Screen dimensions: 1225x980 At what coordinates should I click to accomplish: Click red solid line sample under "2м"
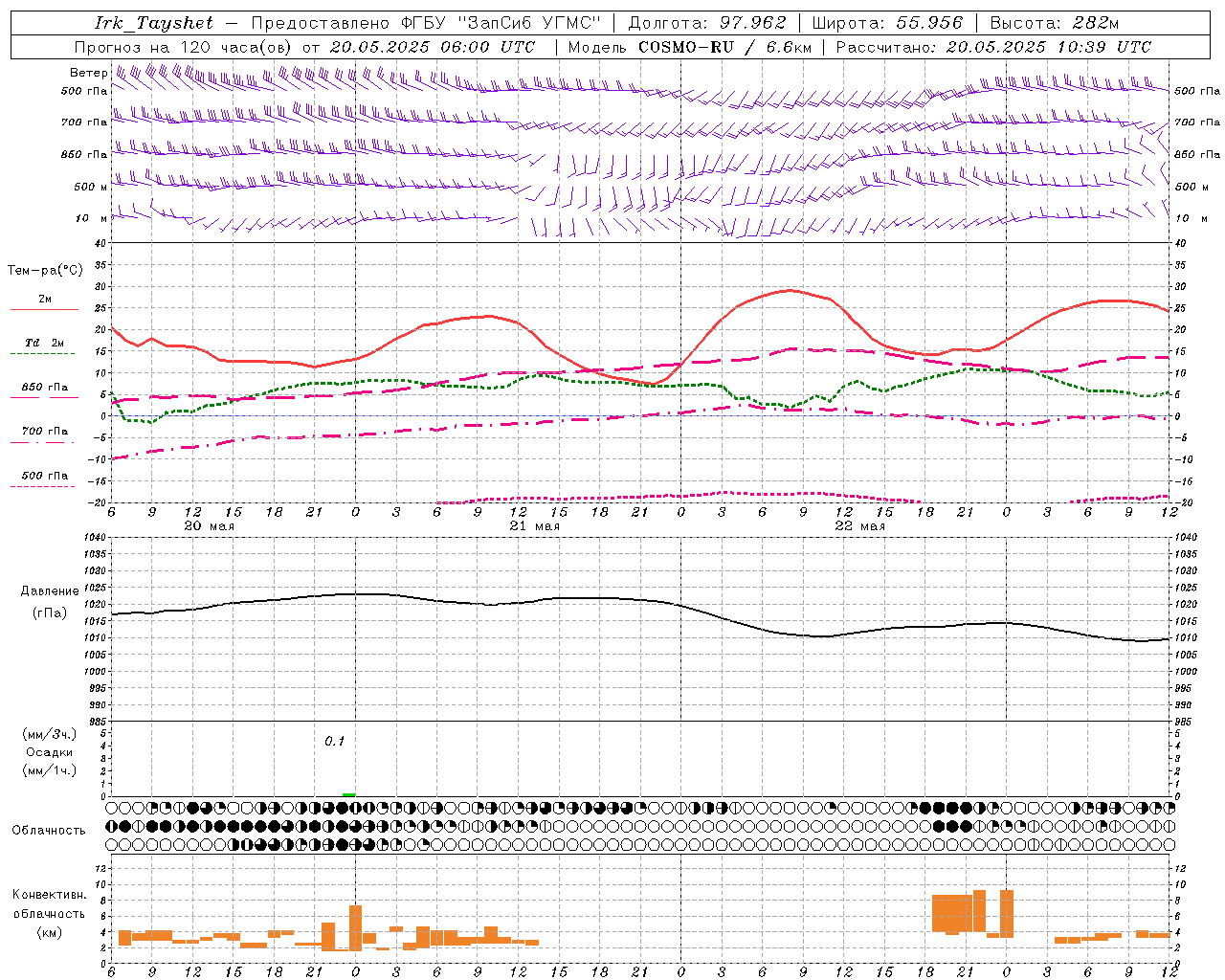point(44,309)
